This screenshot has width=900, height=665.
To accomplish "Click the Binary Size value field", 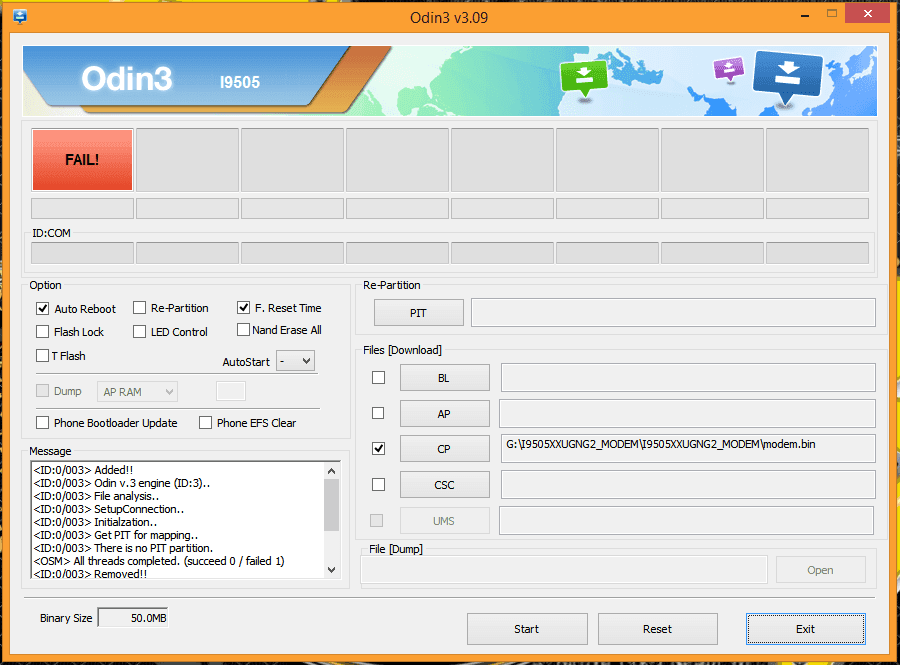I will [133, 618].
